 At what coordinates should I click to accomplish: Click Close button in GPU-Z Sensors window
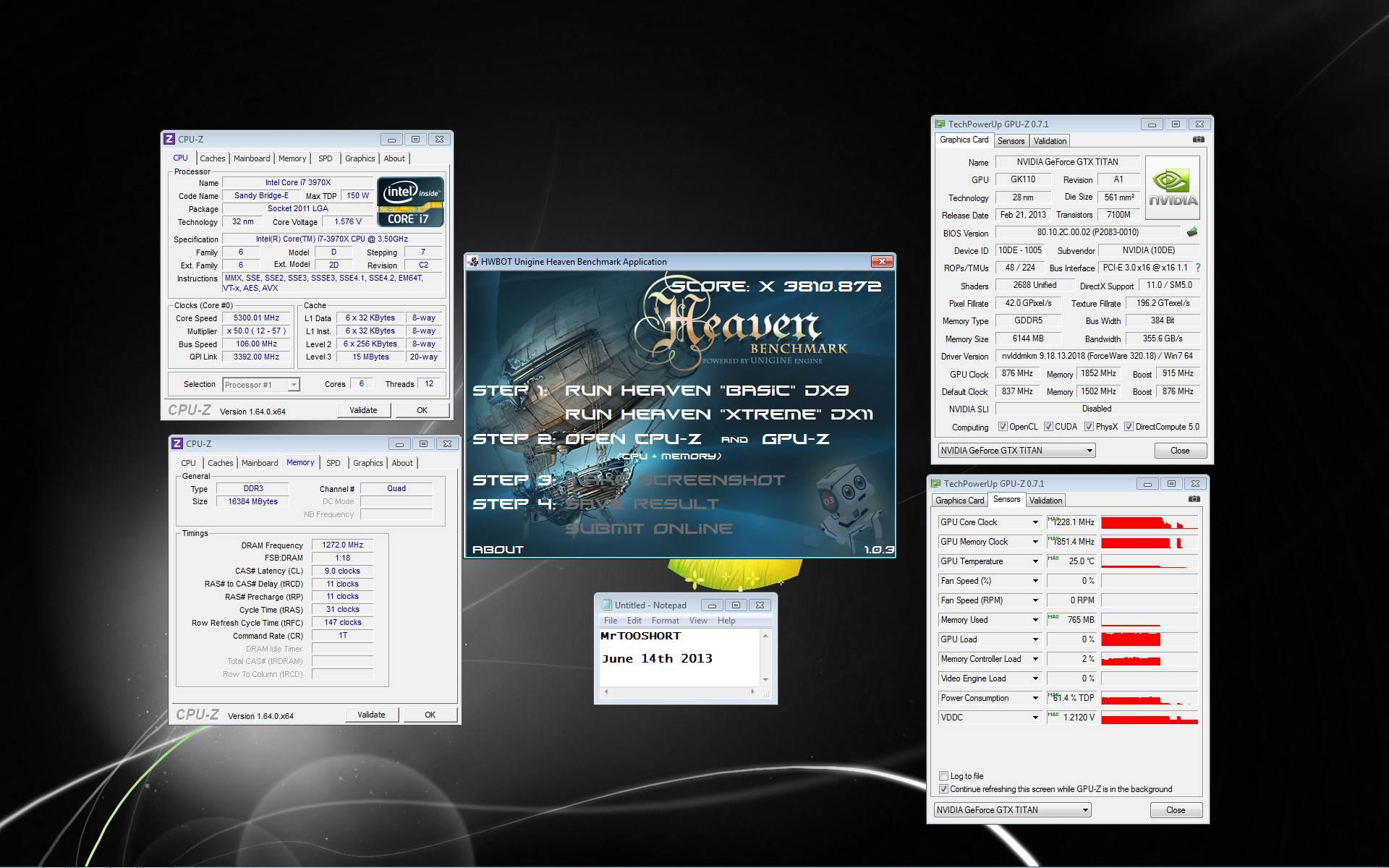click(x=1176, y=810)
